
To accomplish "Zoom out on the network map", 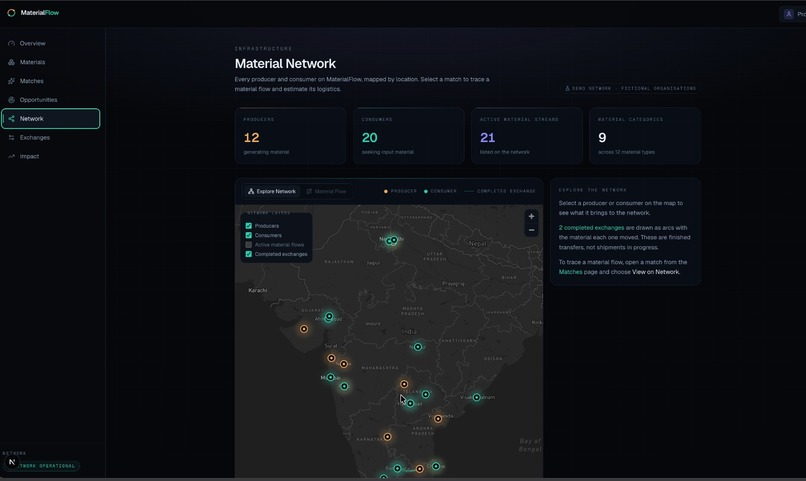I will click(x=531, y=230).
